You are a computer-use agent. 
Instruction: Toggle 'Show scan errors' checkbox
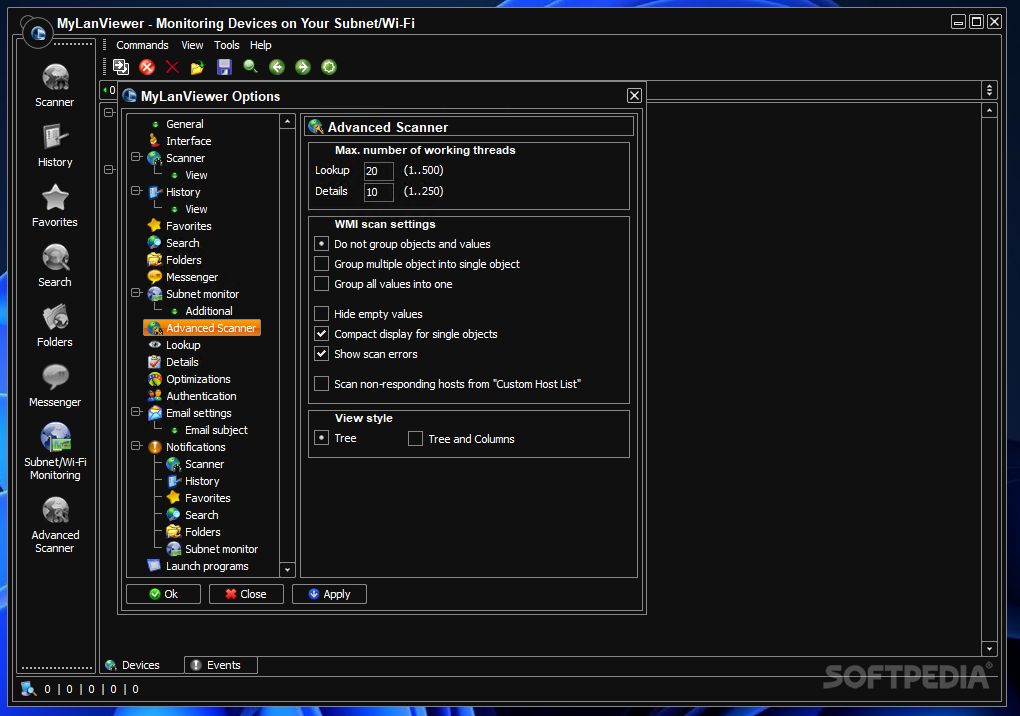(321, 354)
